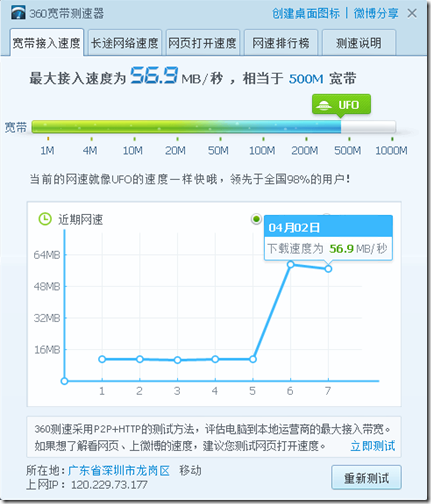This screenshot has height=504, width=431.
Task: Click the 近期网速 heading
Action: pyautogui.click(x=81, y=220)
